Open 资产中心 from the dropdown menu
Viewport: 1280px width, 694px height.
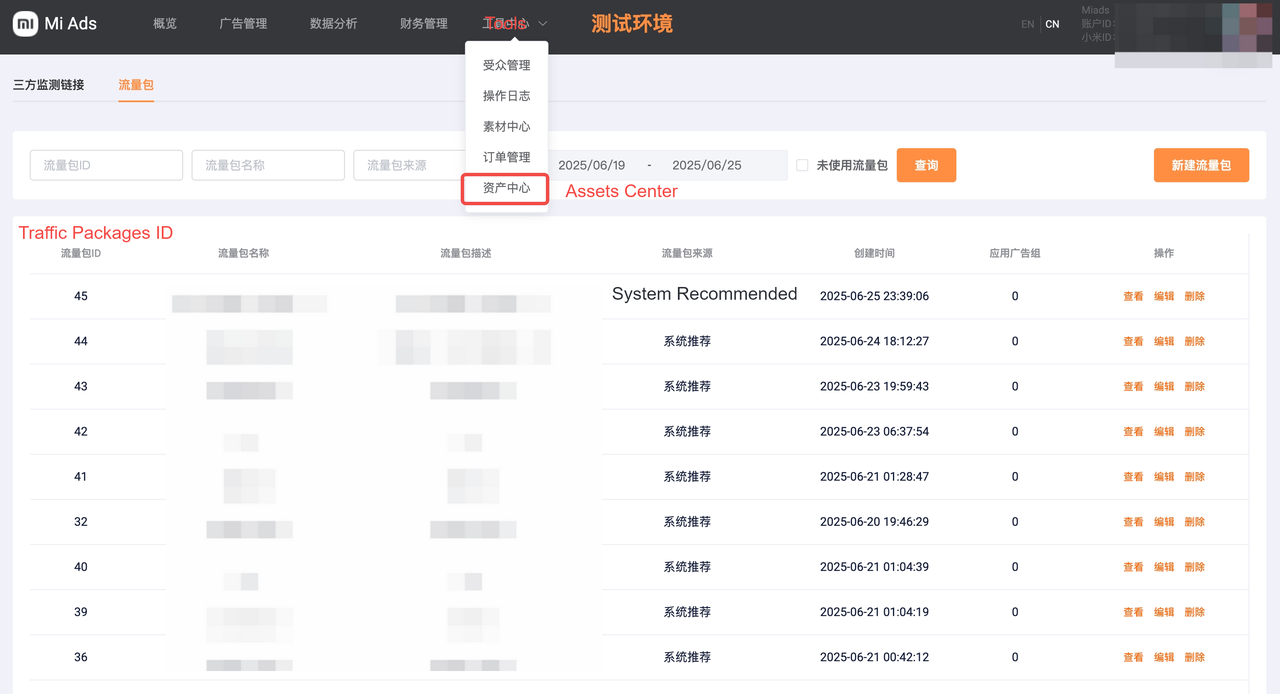click(x=506, y=188)
